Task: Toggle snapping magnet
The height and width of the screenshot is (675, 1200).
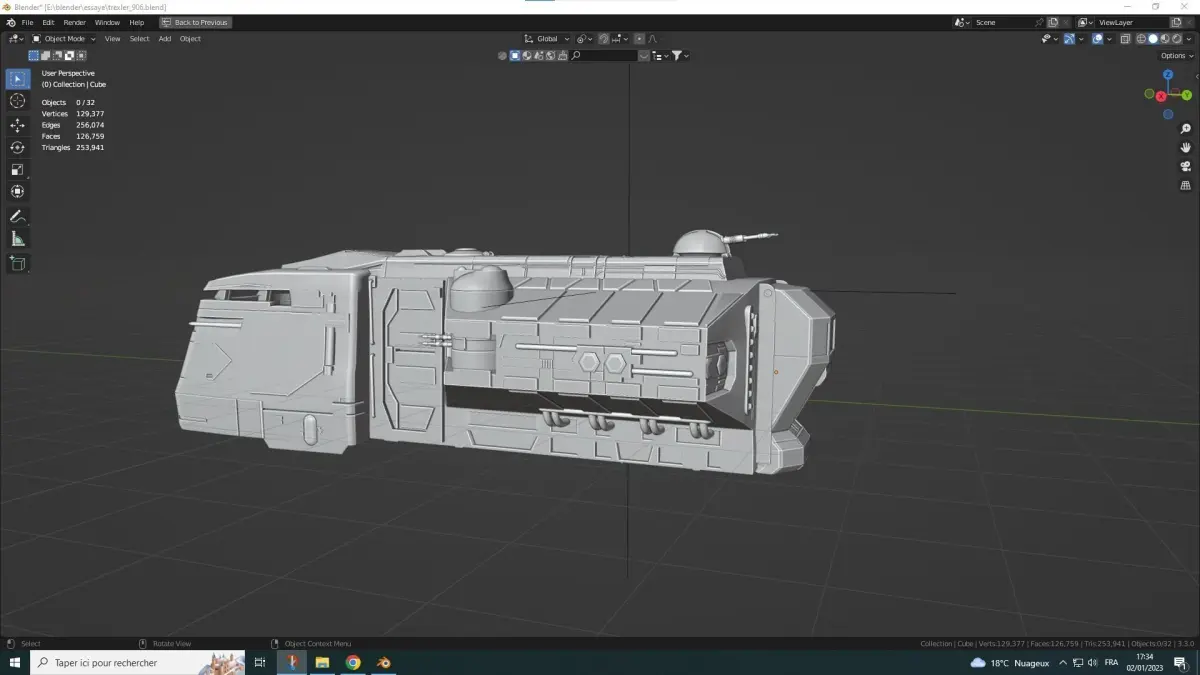Action: pyautogui.click(x=603, y=39)
